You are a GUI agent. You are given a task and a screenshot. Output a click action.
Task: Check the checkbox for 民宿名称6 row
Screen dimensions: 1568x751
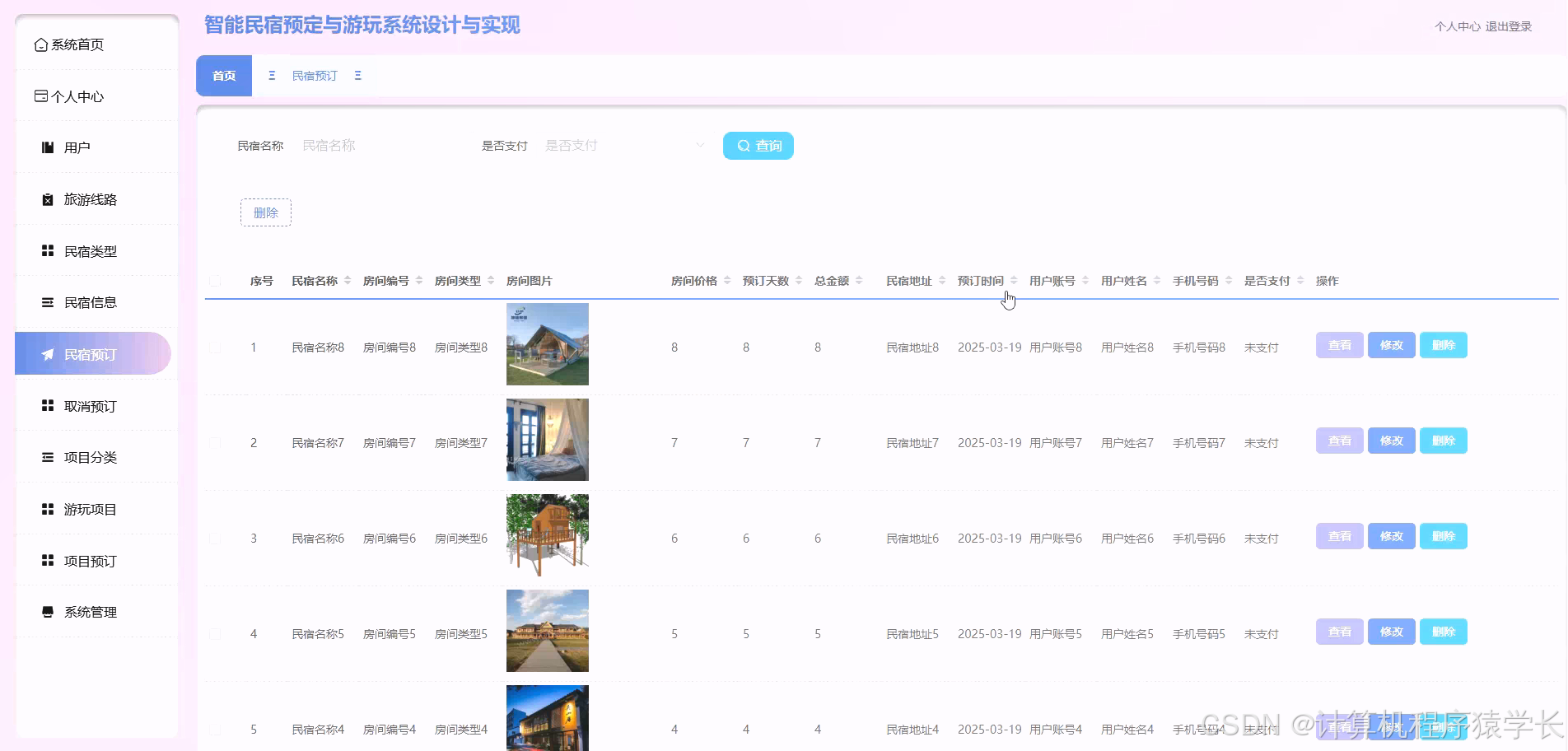215,538
